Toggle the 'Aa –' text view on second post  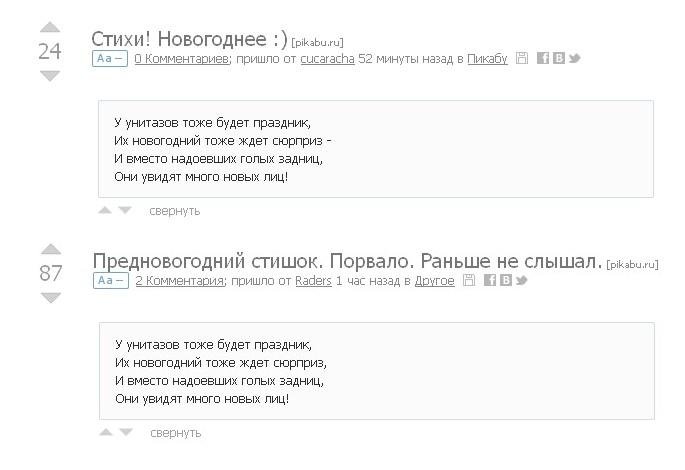point(110,281)
